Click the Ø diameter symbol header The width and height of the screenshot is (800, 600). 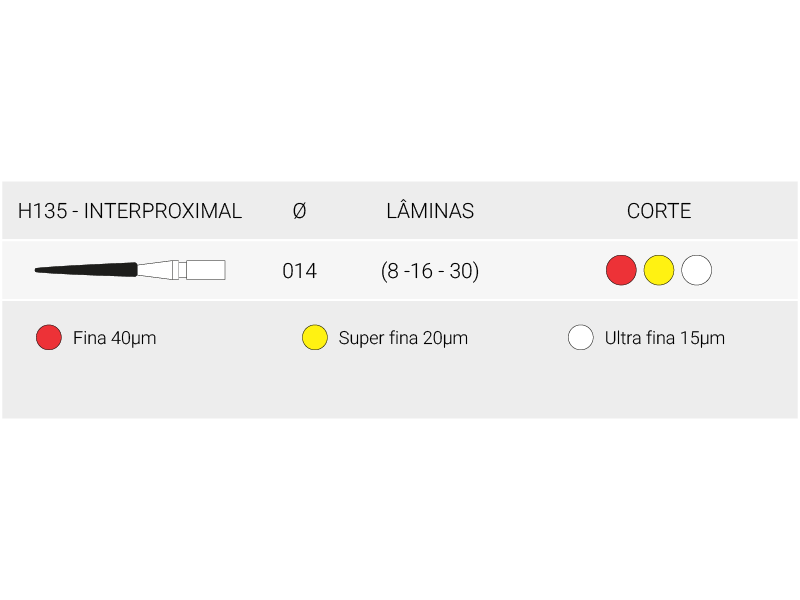coord(299,211)
